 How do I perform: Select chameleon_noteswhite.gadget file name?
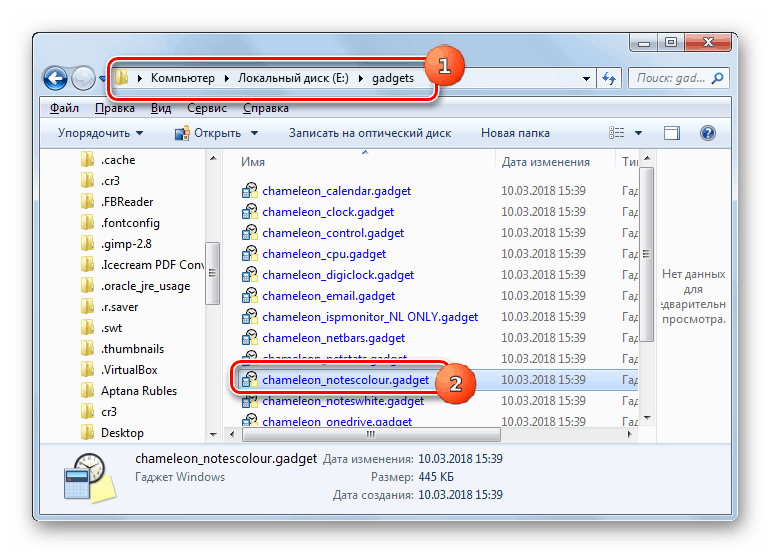(x=343, y=401)
